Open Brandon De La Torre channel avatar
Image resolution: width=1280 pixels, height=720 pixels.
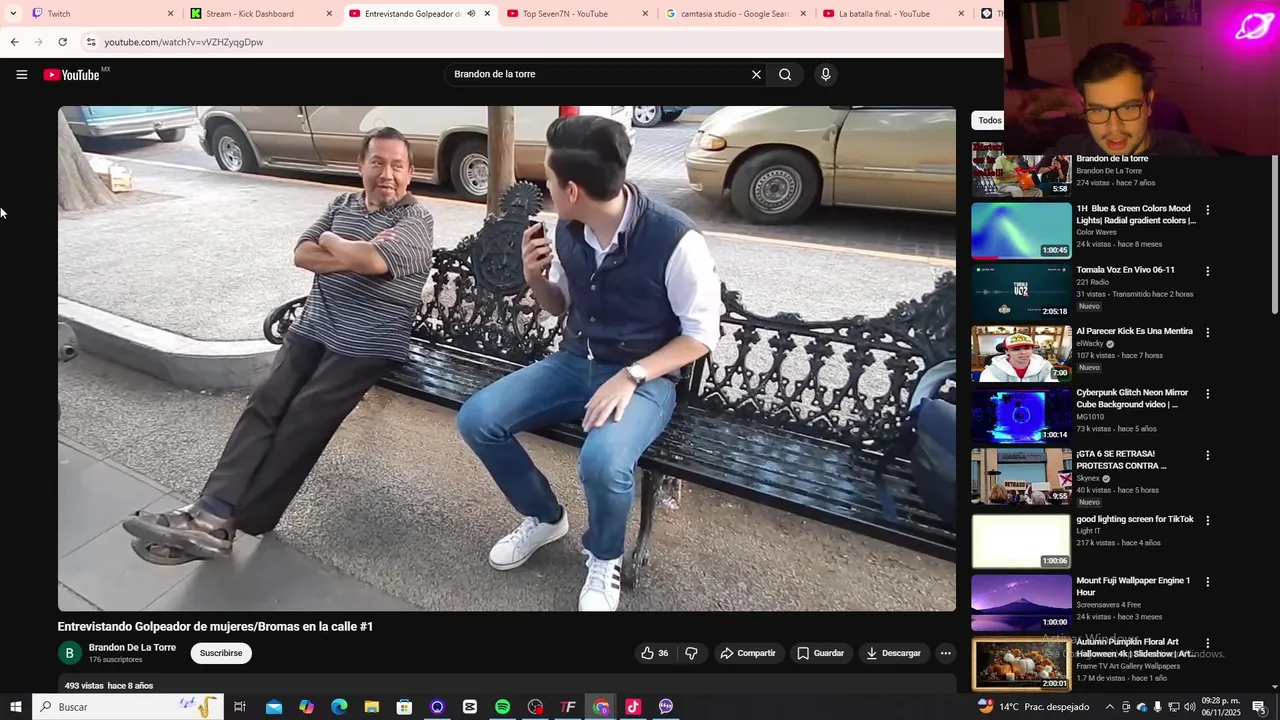[69, 653]
